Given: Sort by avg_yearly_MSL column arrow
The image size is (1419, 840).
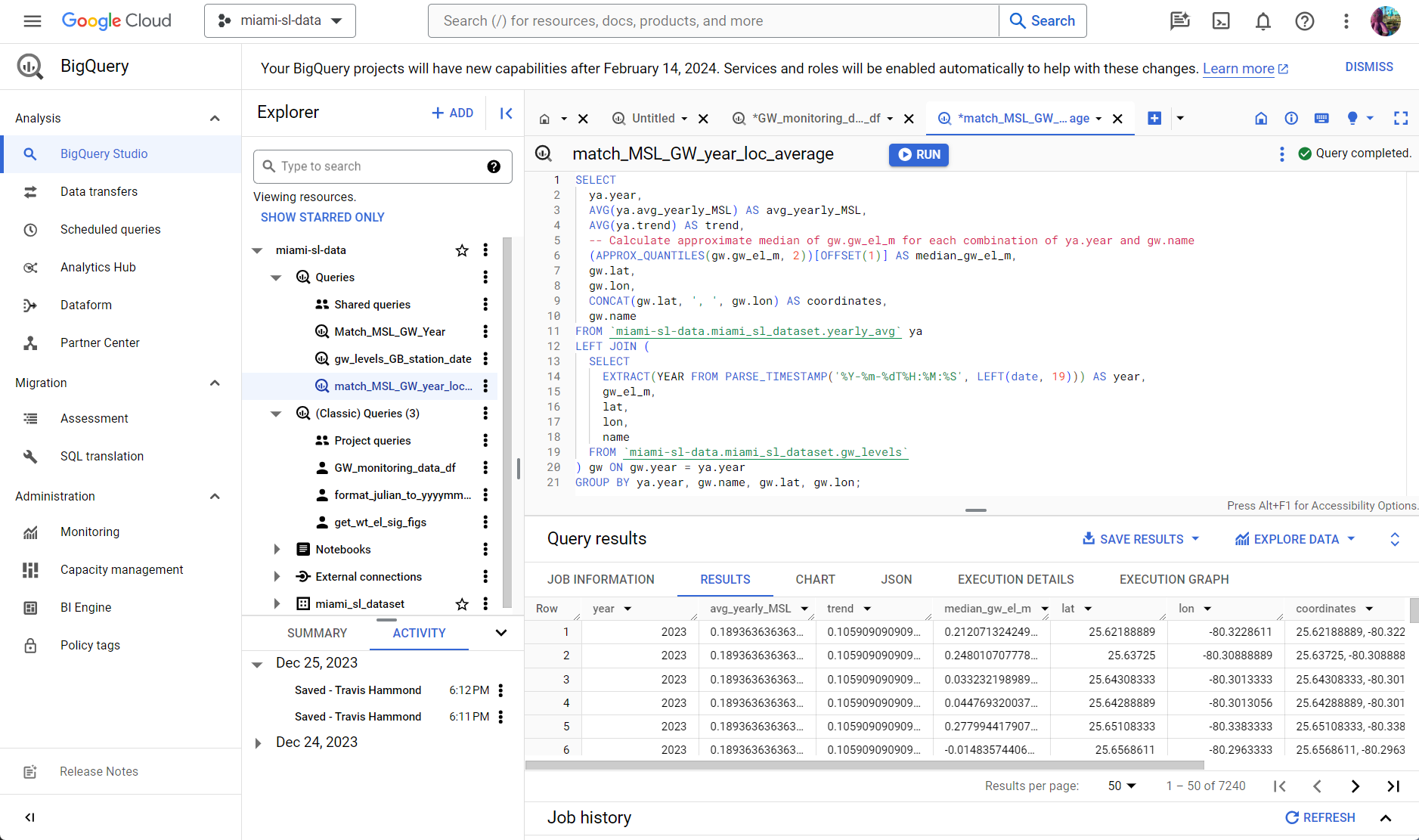Looking at the screenshot, I should click(804, 609).
